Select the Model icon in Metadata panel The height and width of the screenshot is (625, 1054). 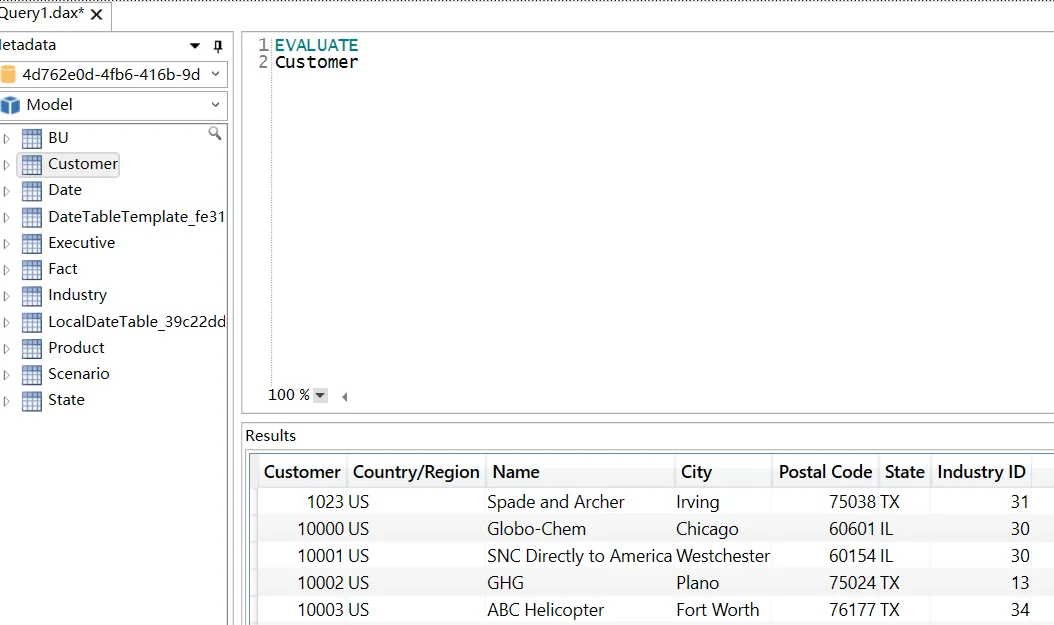[x=10, y=106]
